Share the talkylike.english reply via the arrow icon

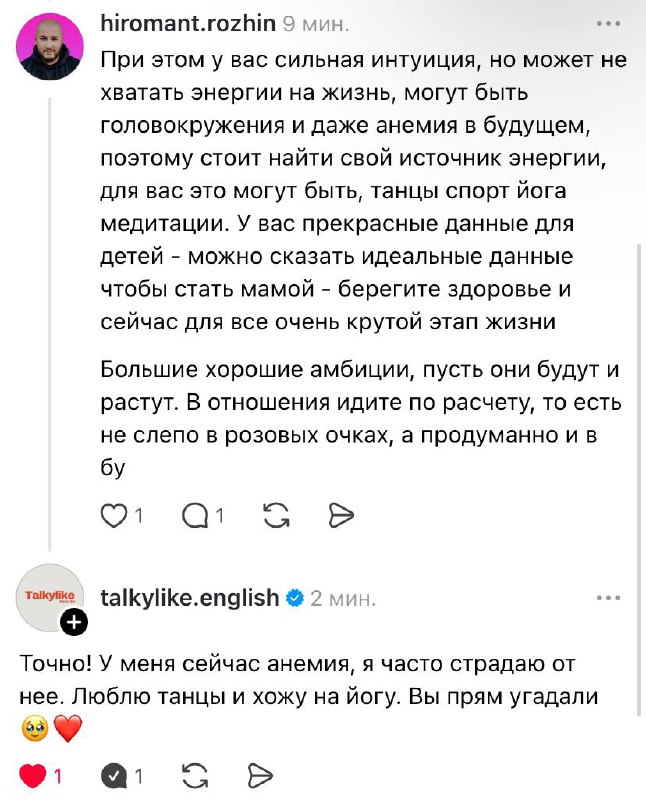pyautogui.click(x=260, y=775)
